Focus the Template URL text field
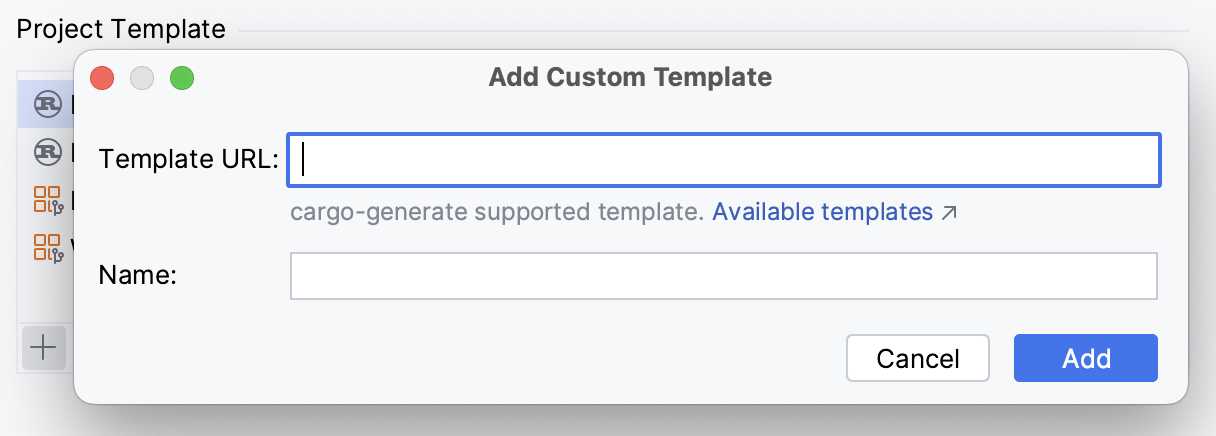Screen dimensions: 1216x436 pos(724,160)
